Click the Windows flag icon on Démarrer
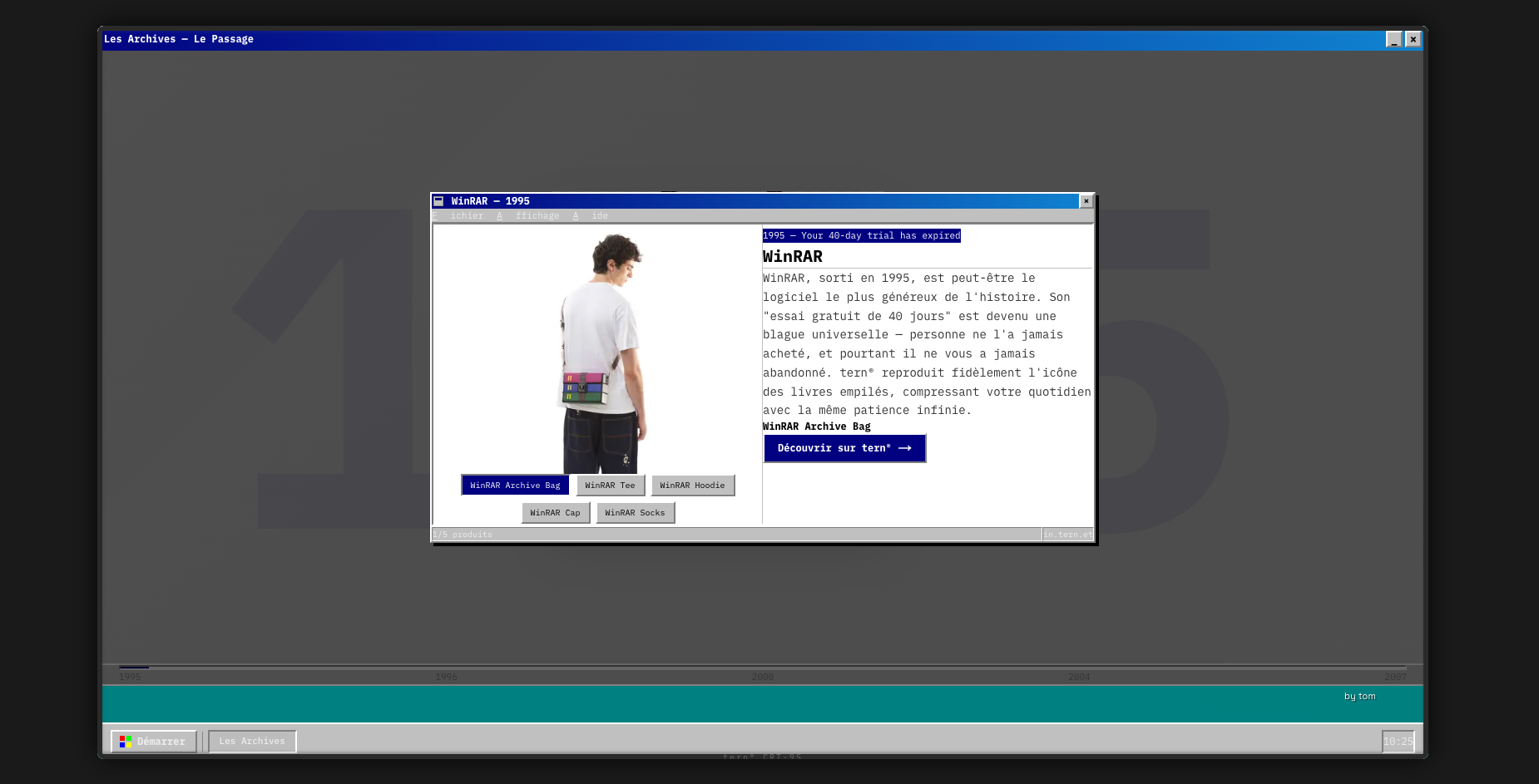Viewport: 1539px width, 784px height. pos(126,742)
